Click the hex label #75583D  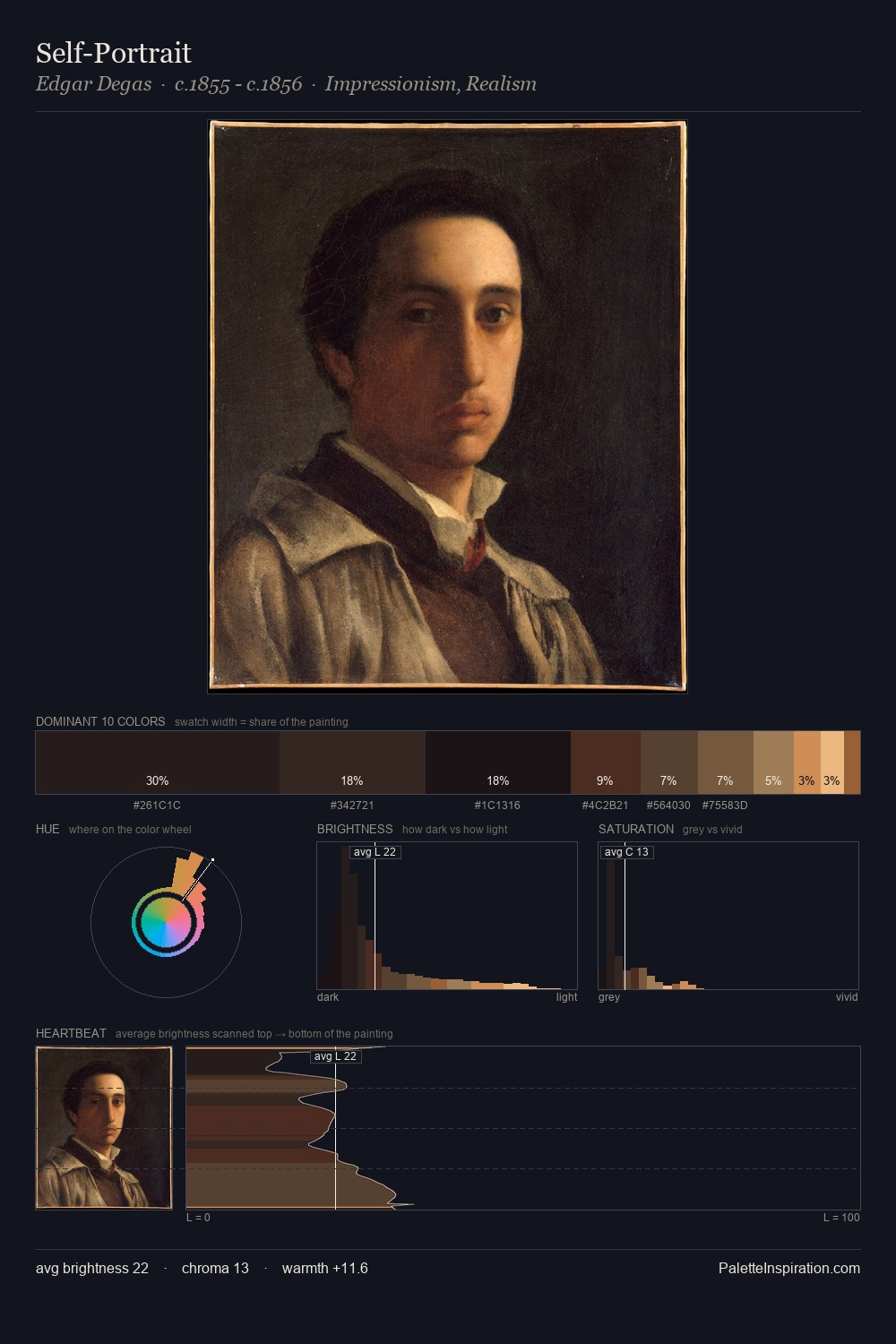725,806
